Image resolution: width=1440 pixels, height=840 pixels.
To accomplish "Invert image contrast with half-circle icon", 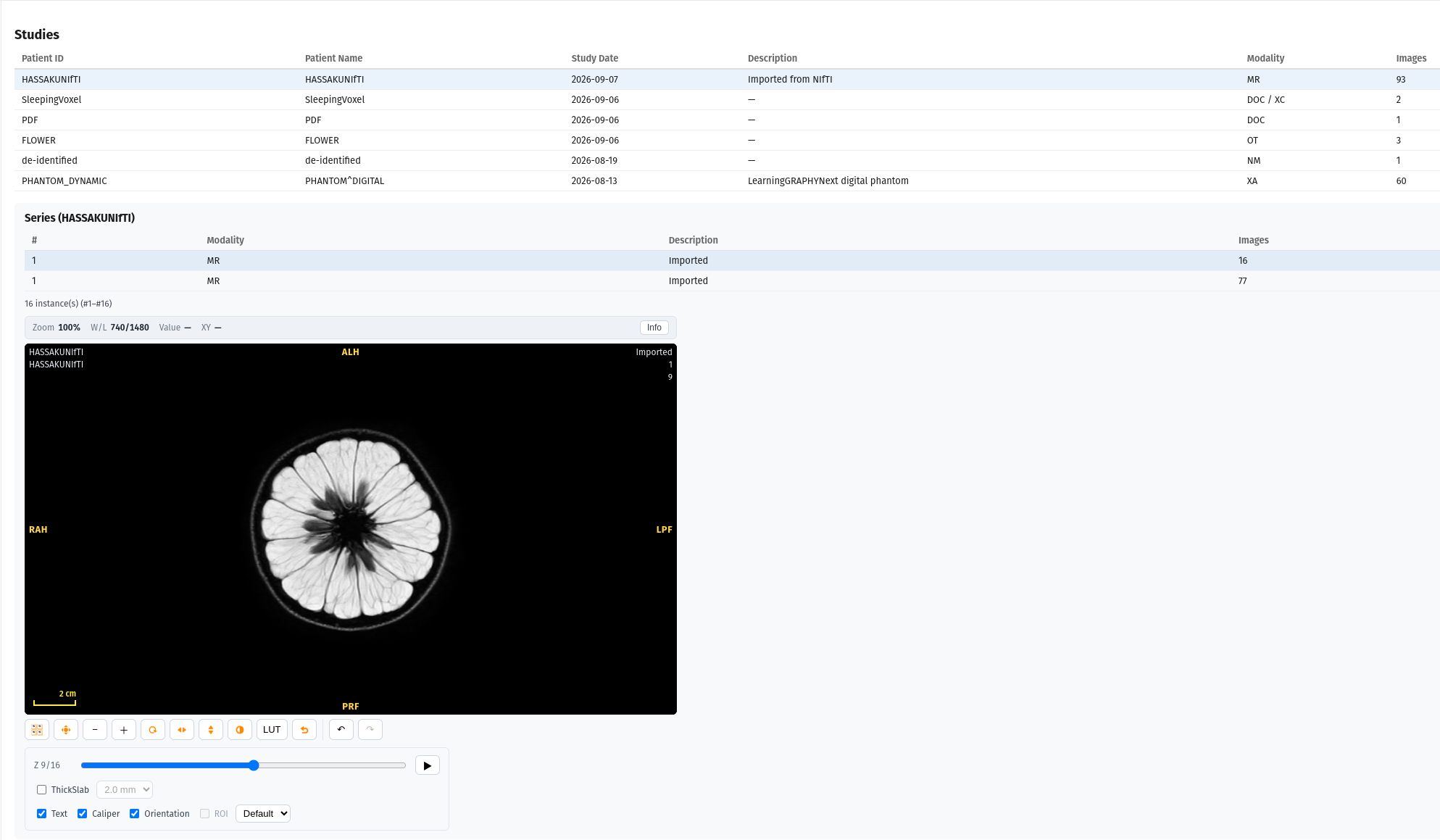I will coord(240,730).
